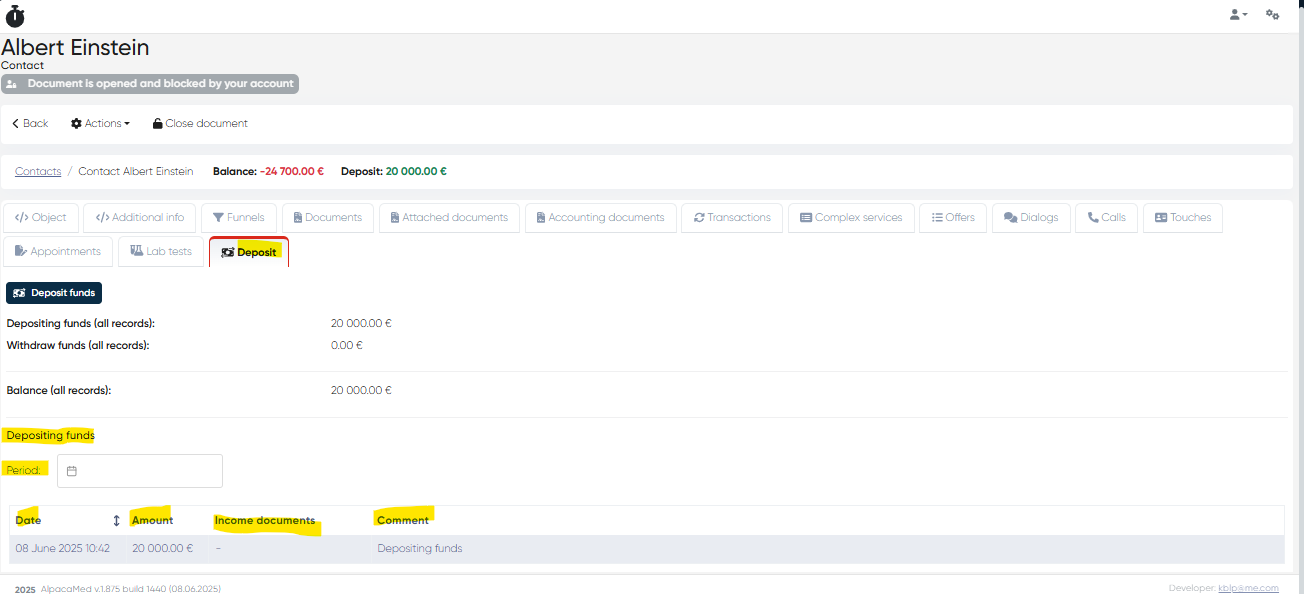
Task: Open the settings gears icon
Action: click(1272, 15)
